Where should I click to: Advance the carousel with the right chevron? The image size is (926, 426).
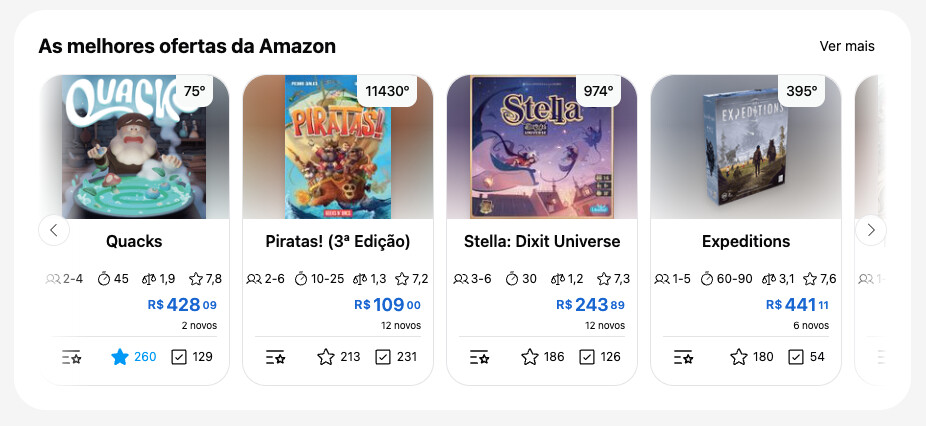pos(870,230)
